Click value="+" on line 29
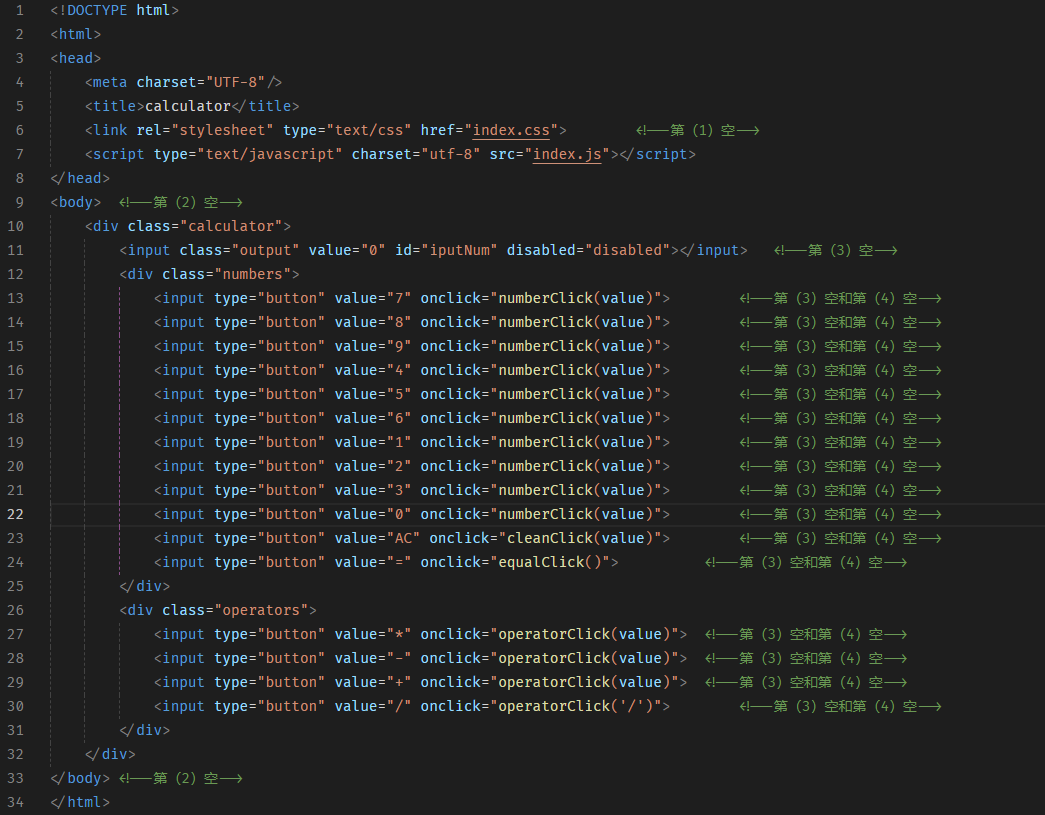 [373, 682]
